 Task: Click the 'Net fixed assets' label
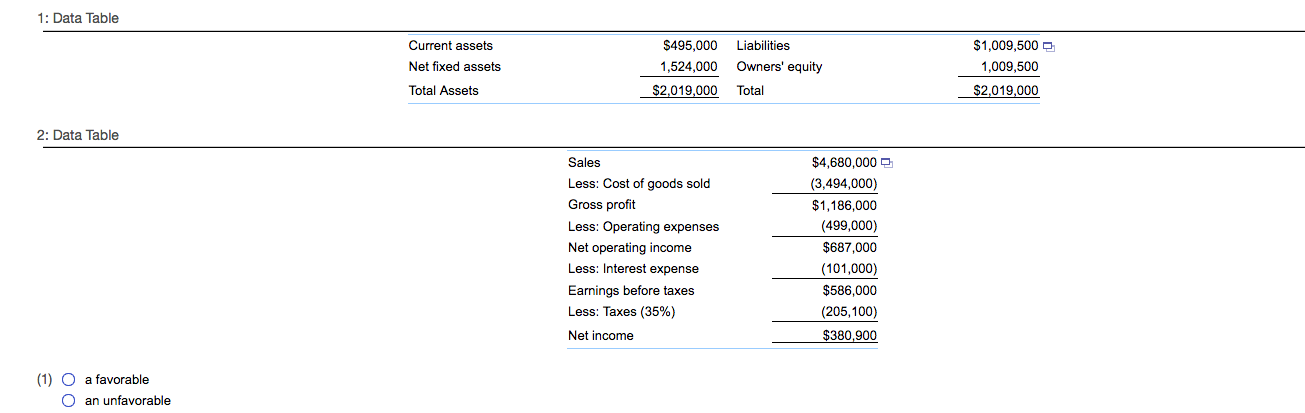click(455, 67)
